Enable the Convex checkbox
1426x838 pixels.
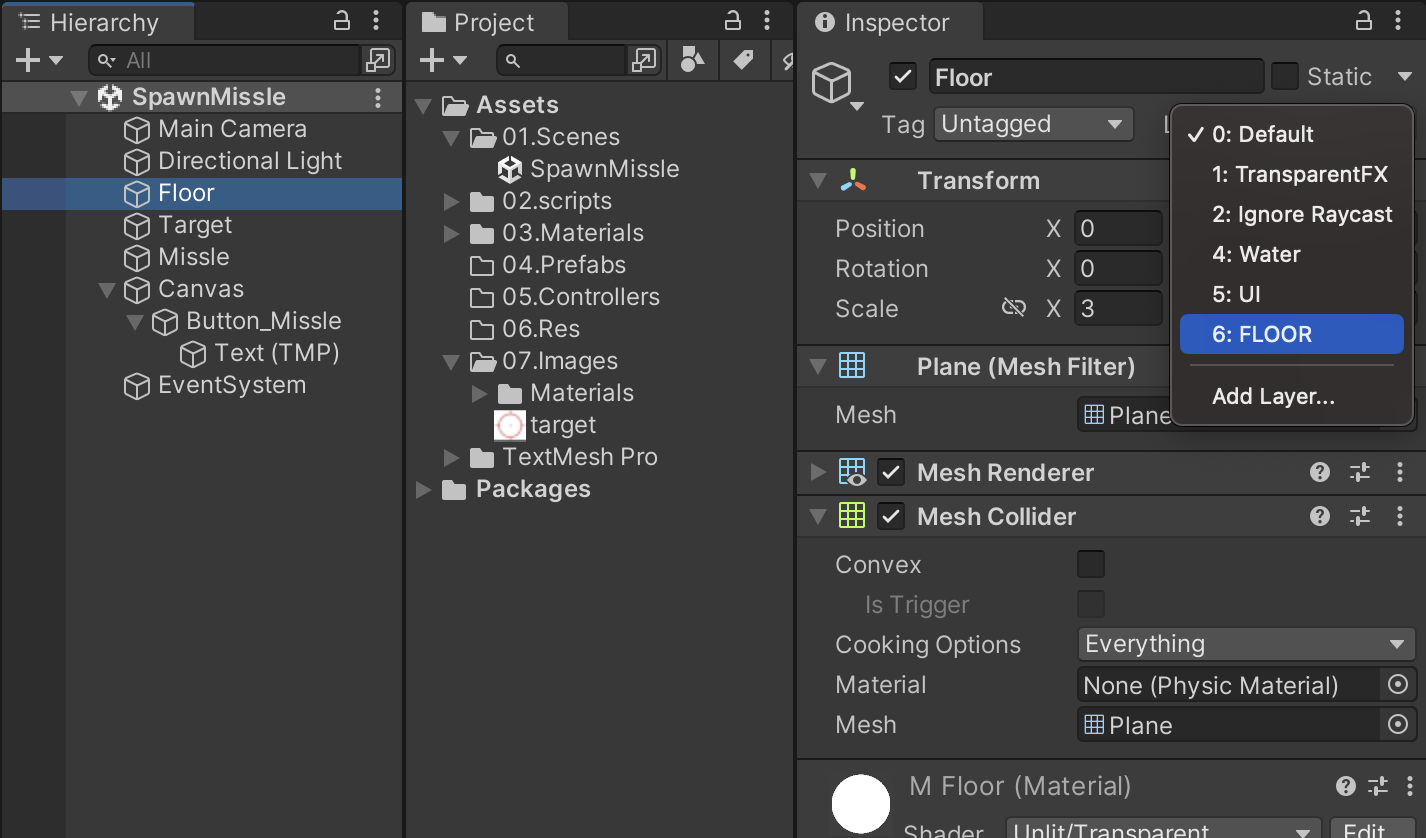[x=1091, y=565]
